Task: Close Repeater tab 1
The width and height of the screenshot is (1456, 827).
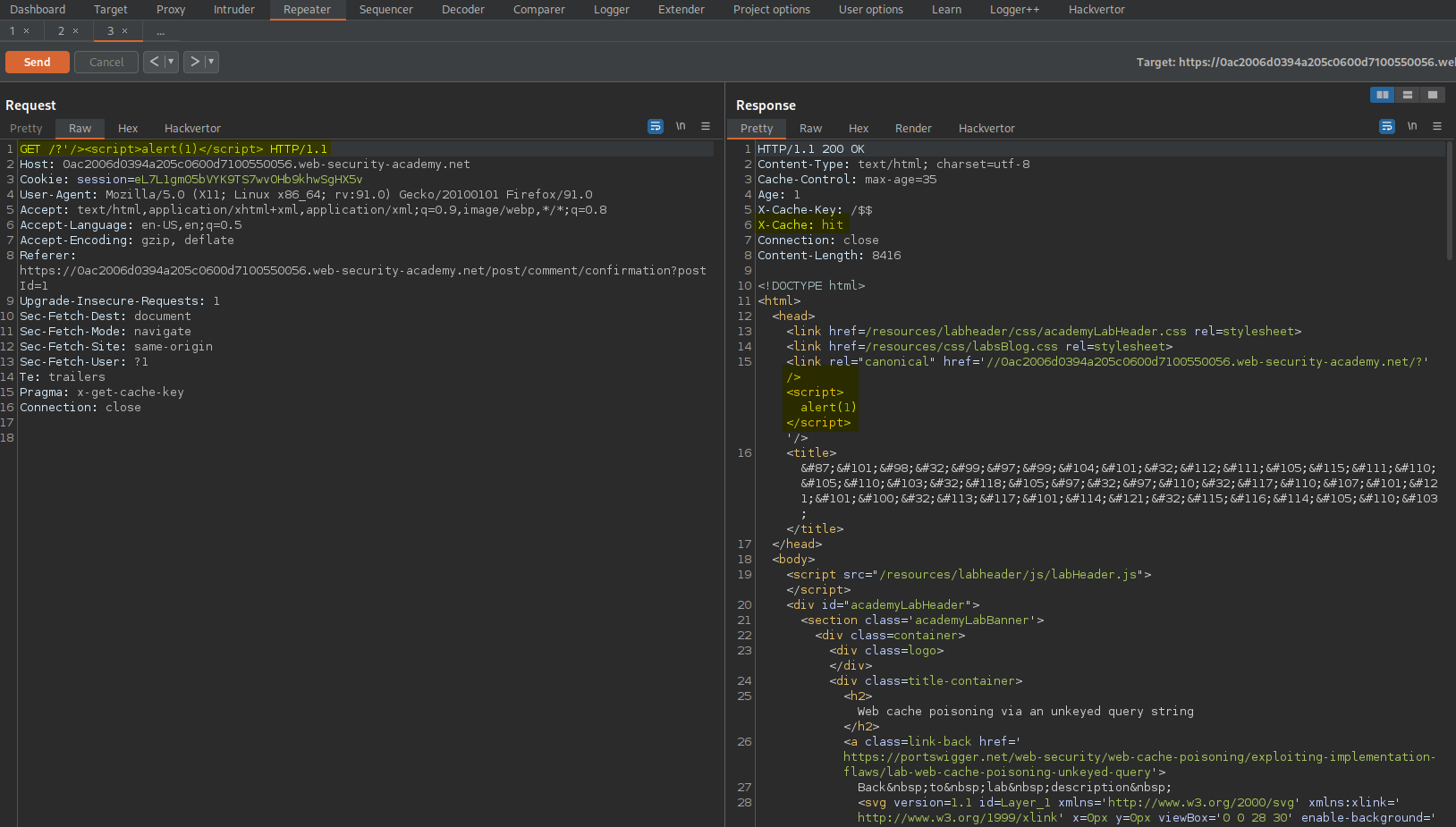Action: click(27, 31)
